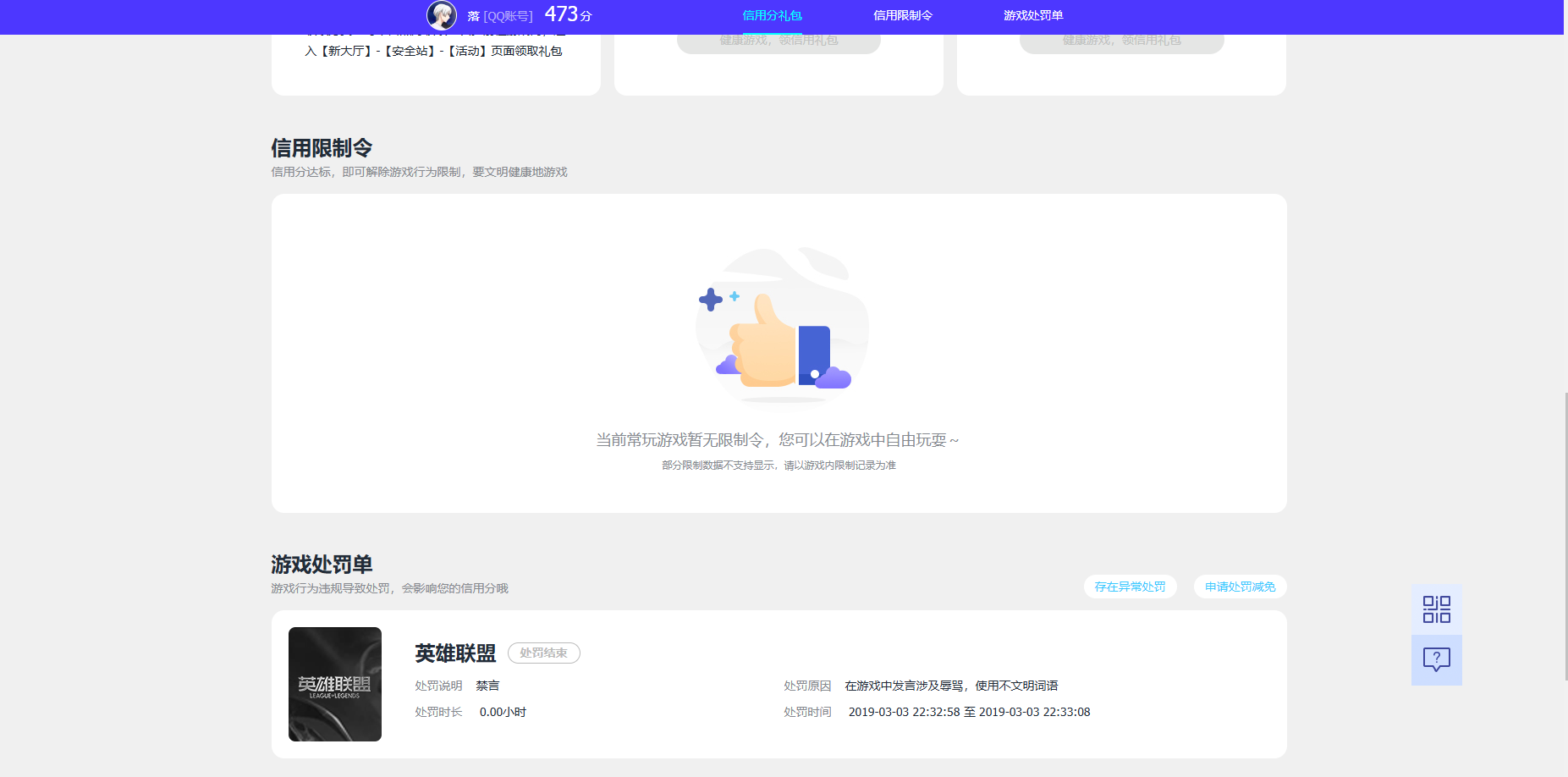
Task: Click the 申请处罚减免 button
Action: coord(1239,587)
